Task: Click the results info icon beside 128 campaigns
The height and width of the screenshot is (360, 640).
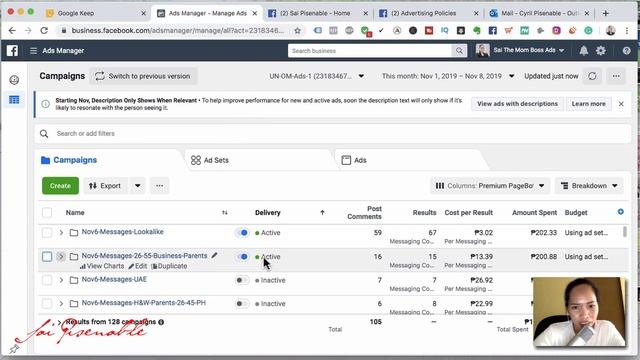Action: click(161, 322)
